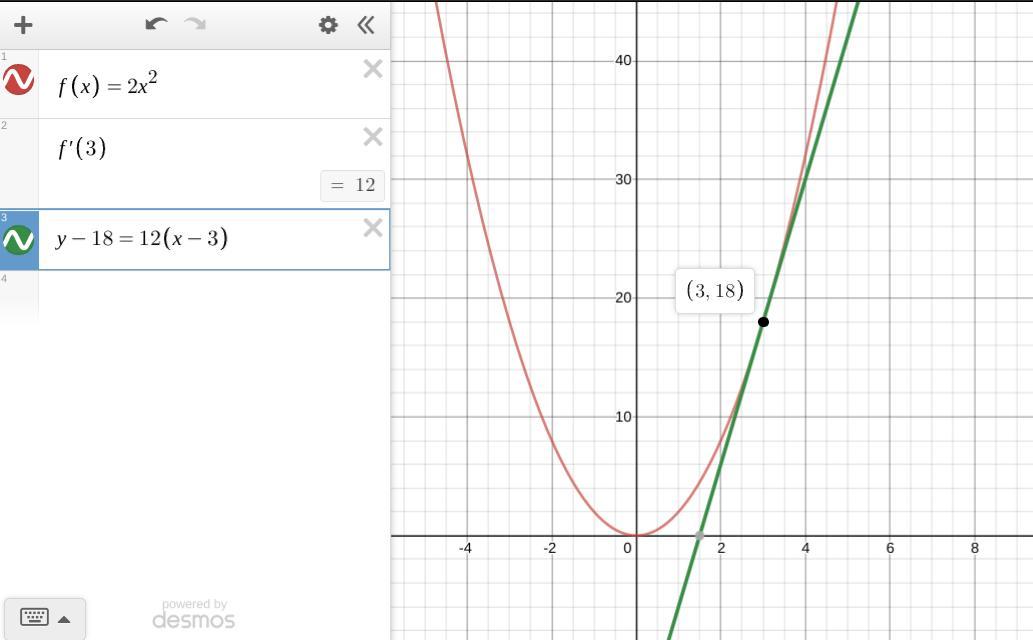
Task: Click the y-axis label 40
Action: pos(623,61)
